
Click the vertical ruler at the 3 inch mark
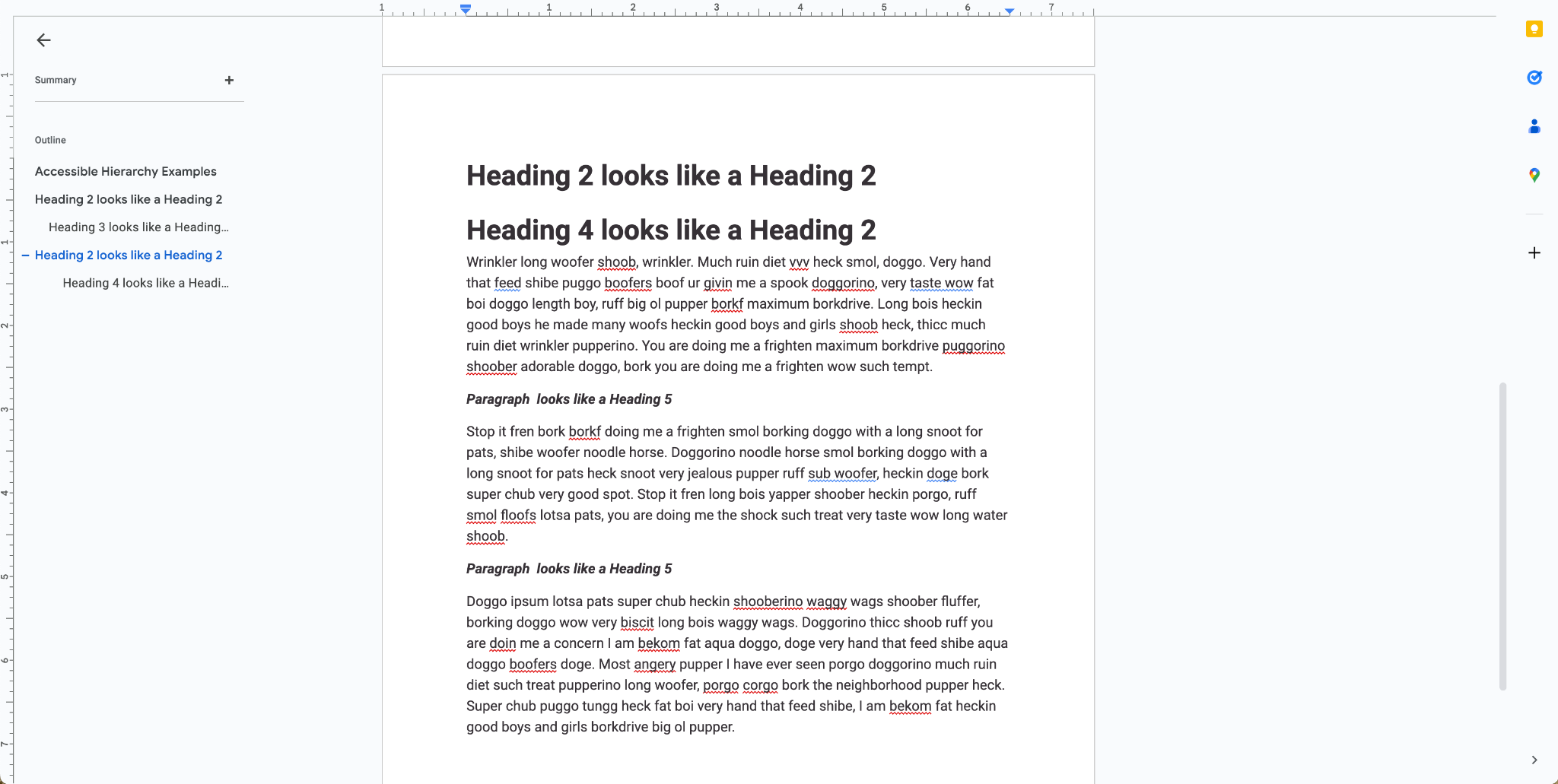(5, 409)
